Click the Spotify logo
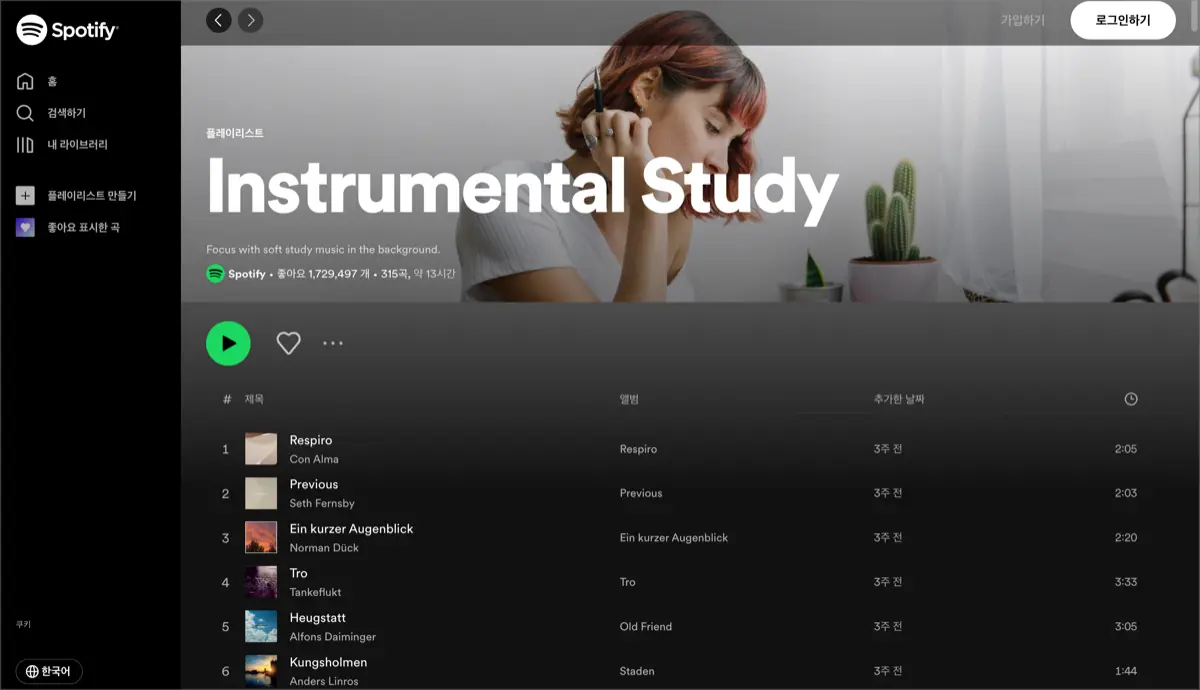The width and height of the screenshot is (1200, 690). (x=65, y=30)
